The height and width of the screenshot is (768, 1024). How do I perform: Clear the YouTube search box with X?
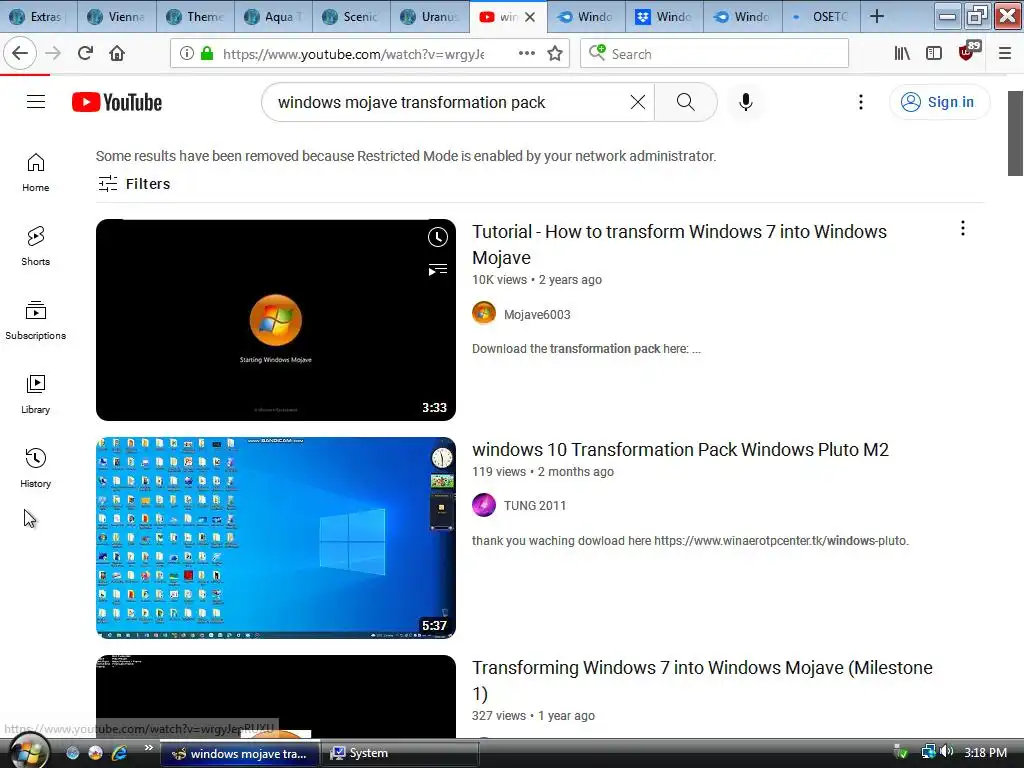coord(638,102)
